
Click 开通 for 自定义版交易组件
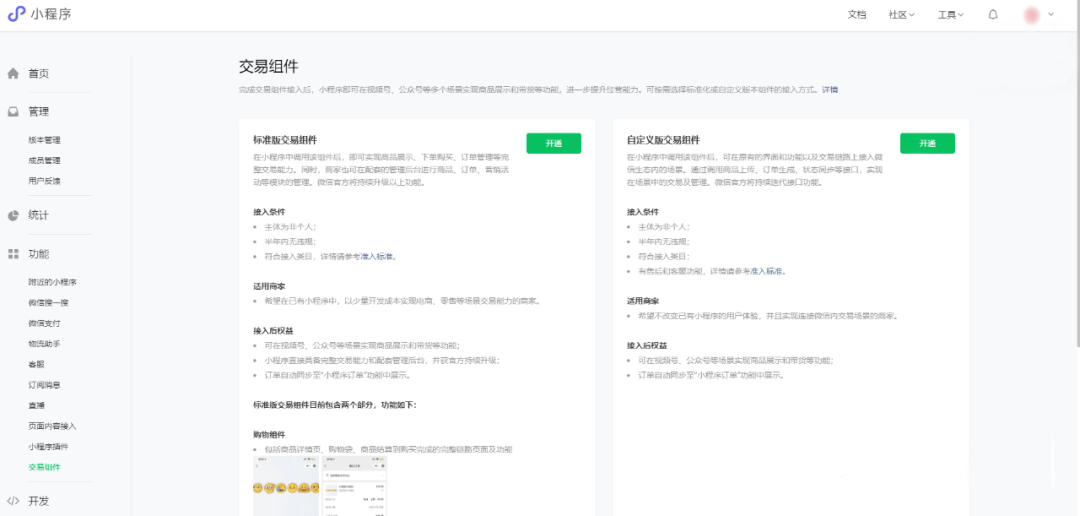pos(927,143)
